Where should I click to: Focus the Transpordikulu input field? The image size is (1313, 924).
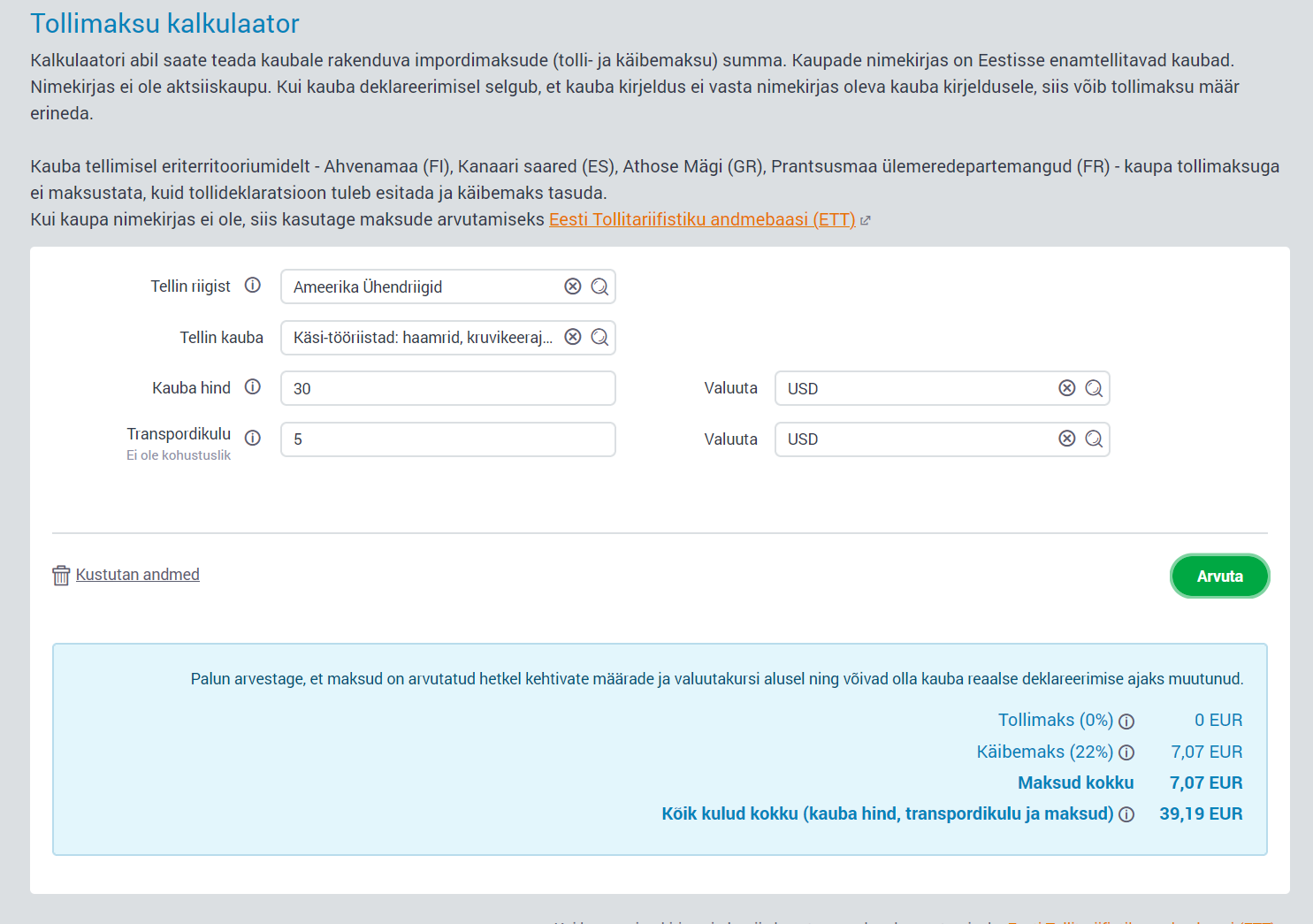tap(447, 439)
